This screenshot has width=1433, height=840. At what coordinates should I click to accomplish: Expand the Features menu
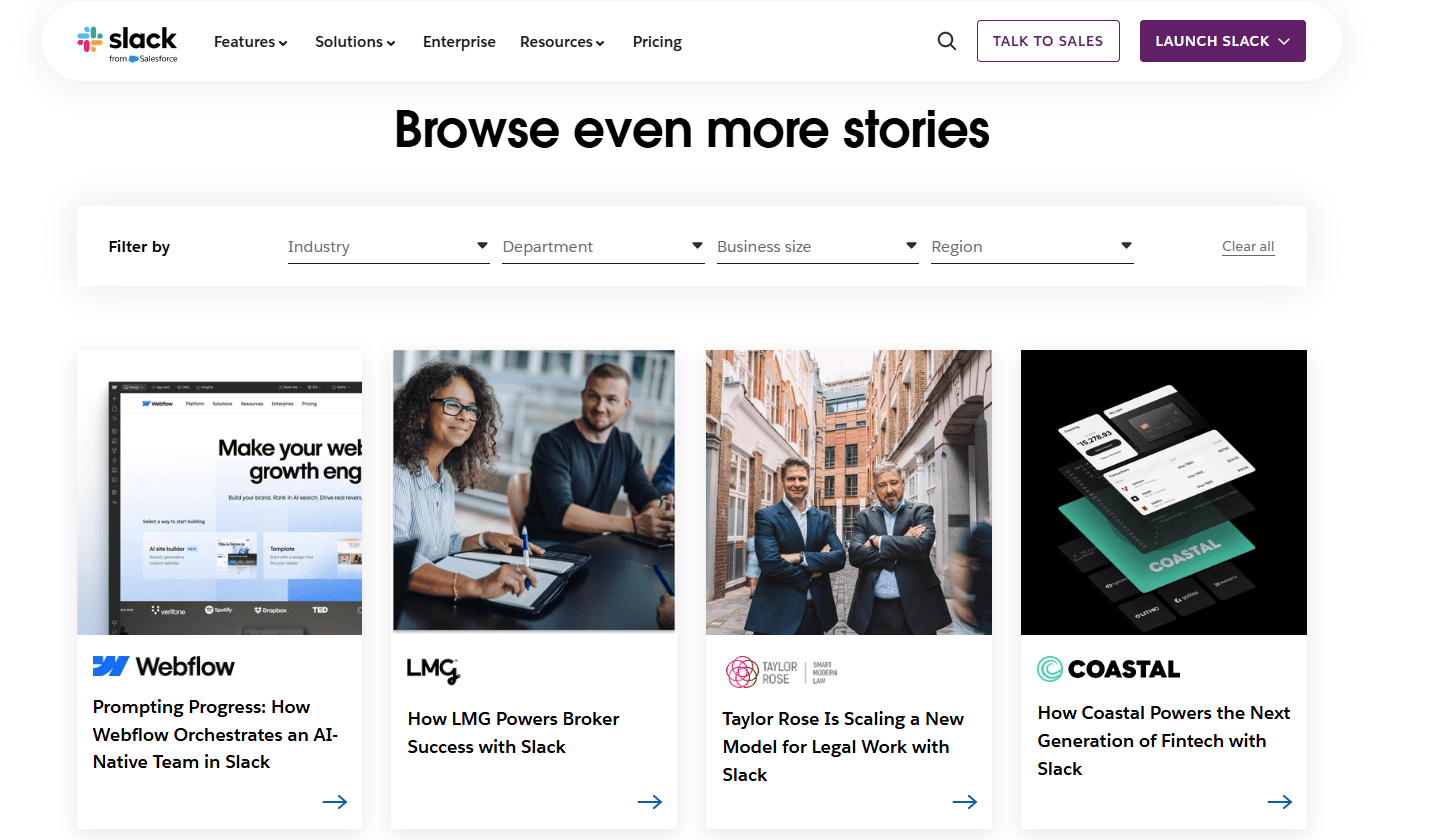[x=251, y=42]
